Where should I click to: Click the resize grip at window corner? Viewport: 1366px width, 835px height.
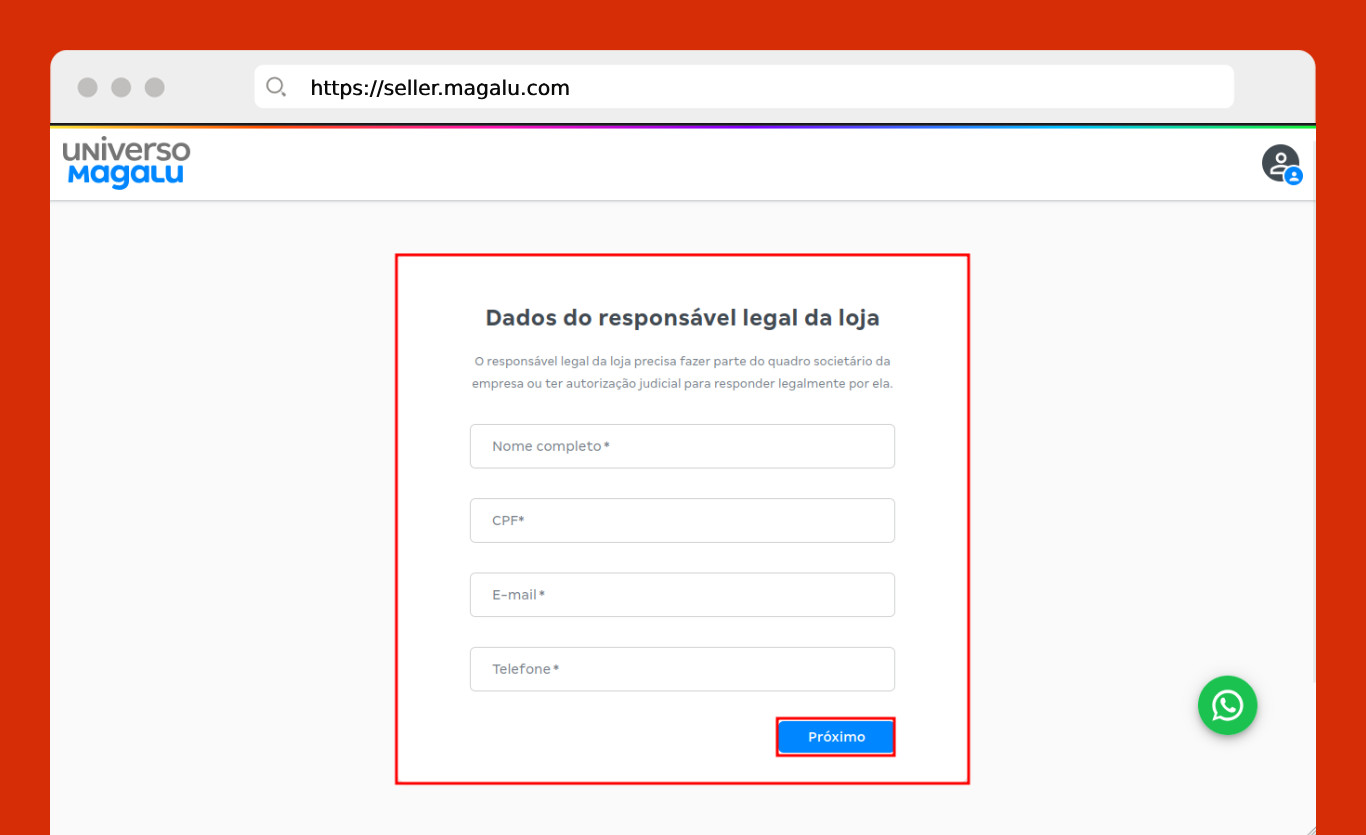(1311, 829)
